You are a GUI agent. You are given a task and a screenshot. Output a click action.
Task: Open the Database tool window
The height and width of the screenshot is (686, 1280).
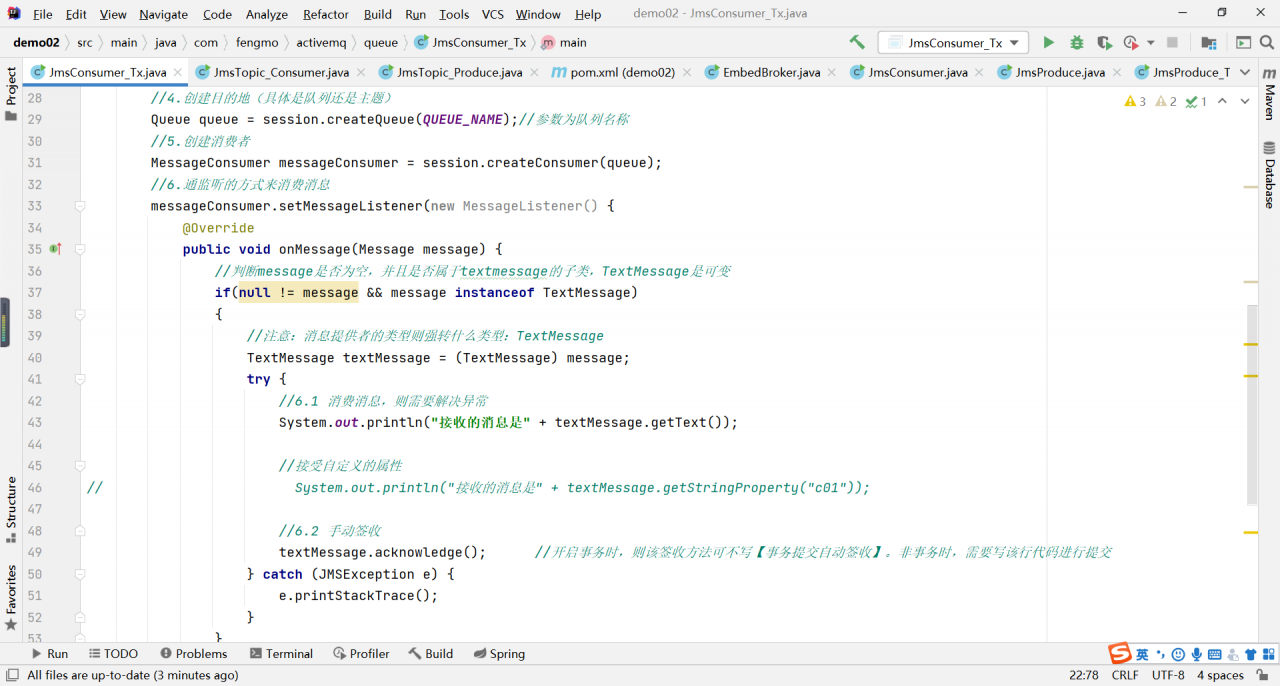coord(1269,175)
